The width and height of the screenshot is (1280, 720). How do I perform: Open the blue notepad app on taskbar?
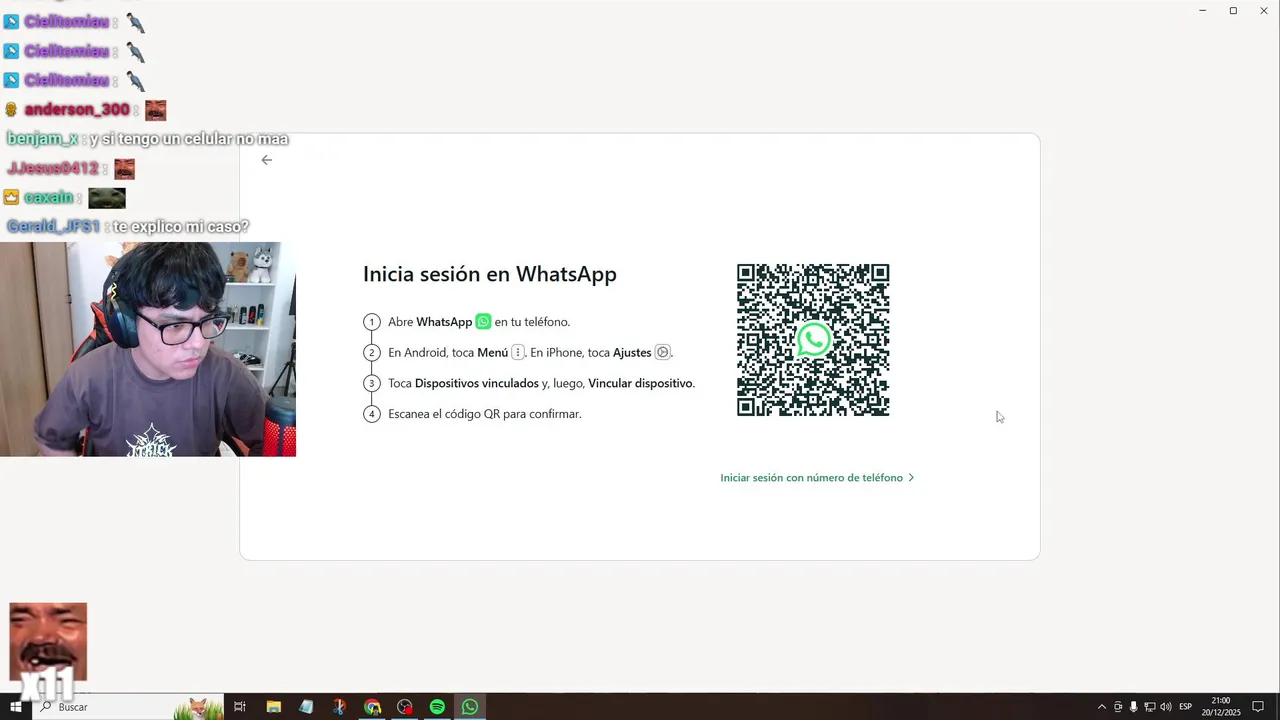click(x=306, y=707)
